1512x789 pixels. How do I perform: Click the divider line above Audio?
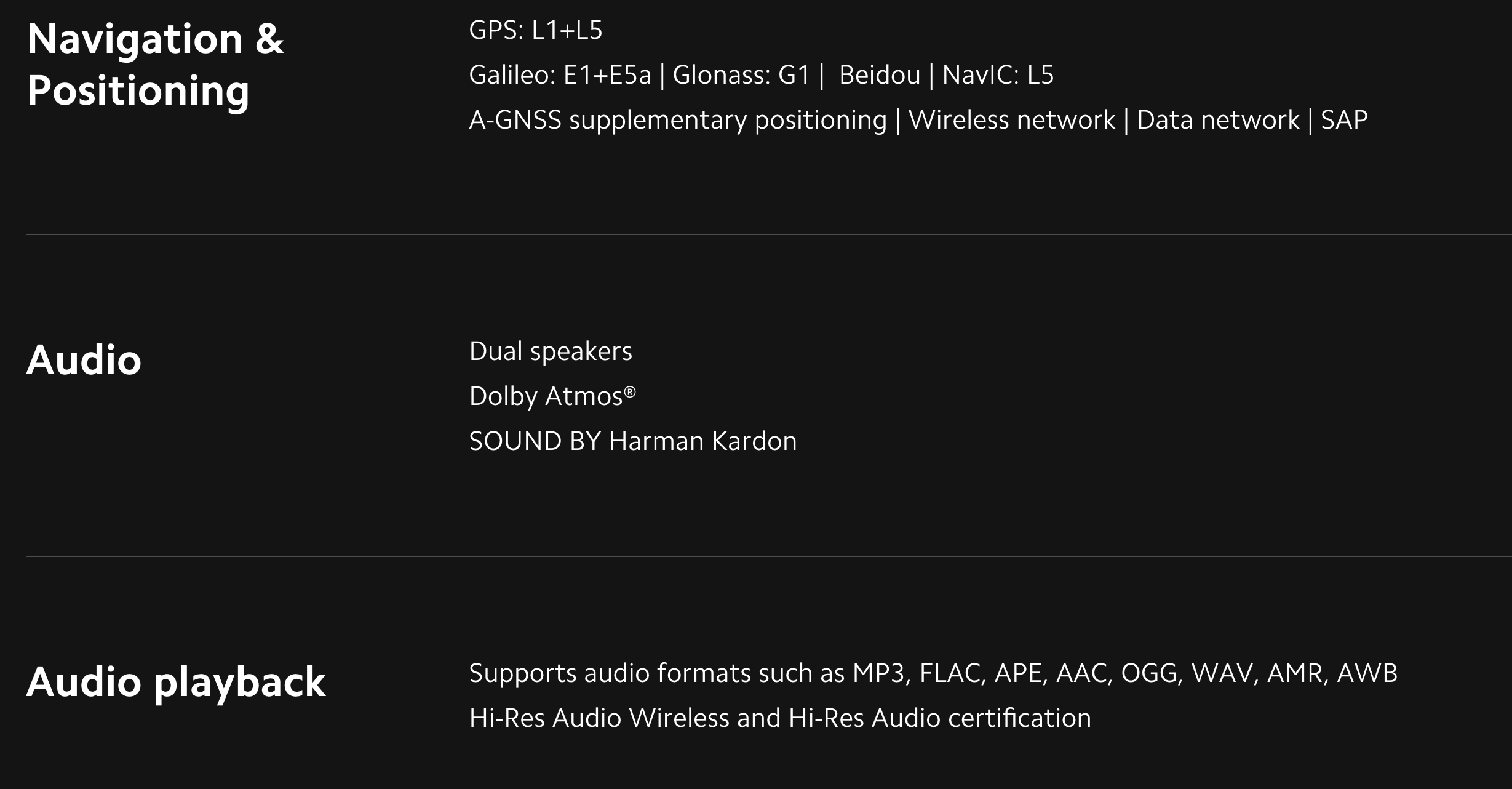(769, 234)
